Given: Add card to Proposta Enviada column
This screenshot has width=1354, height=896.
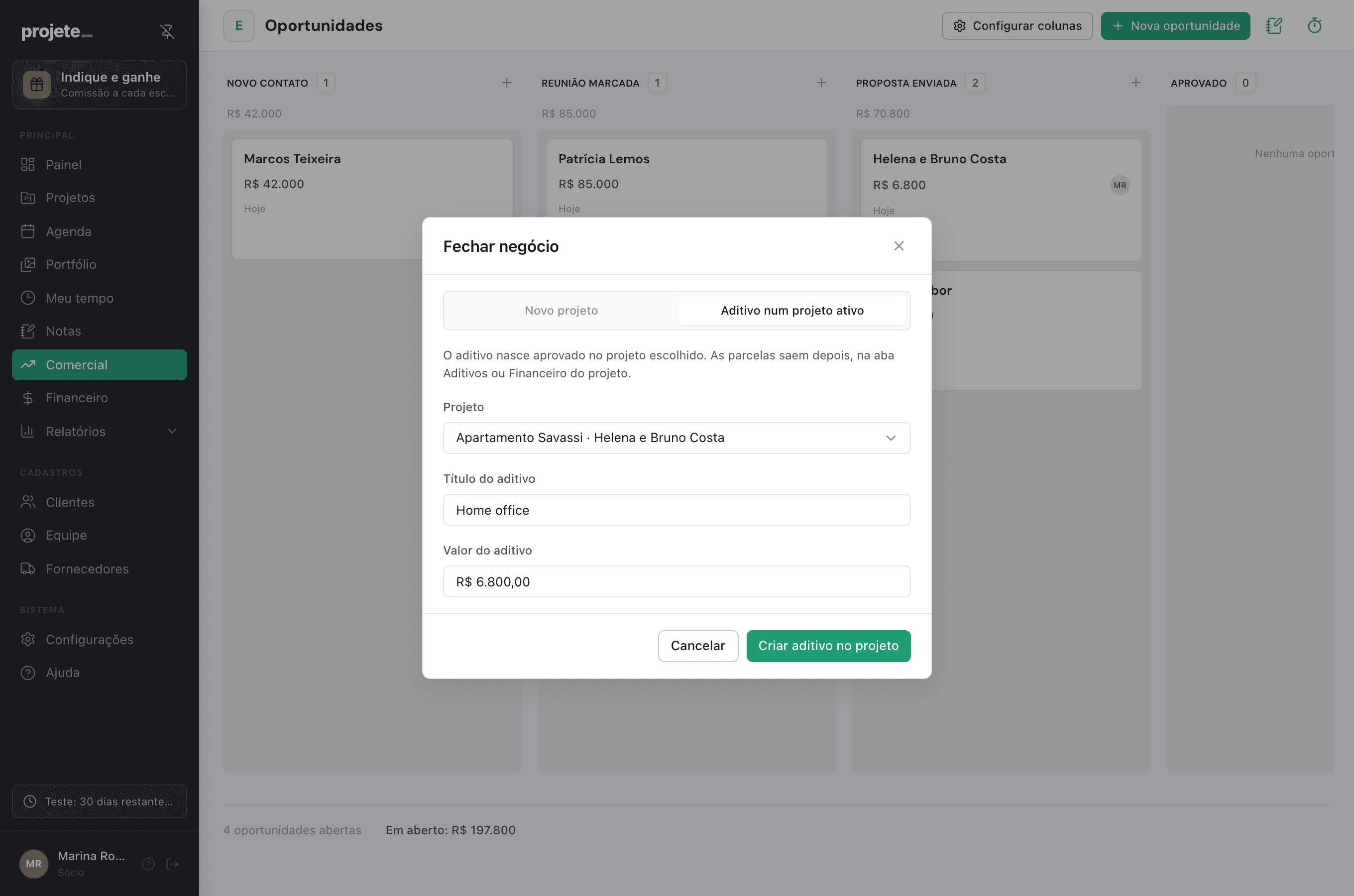Looking at the screenshot, I should click(x=1136, y=83).
